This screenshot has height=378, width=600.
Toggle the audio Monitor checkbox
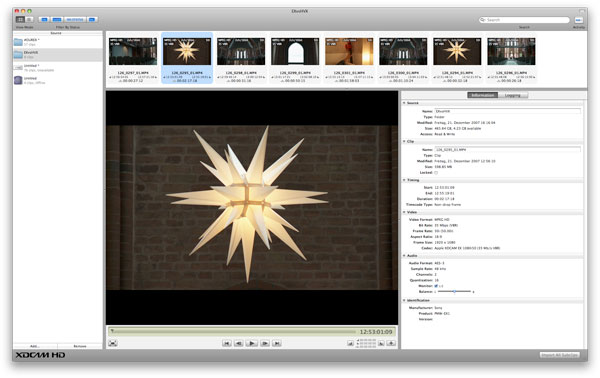pos(436,286)
